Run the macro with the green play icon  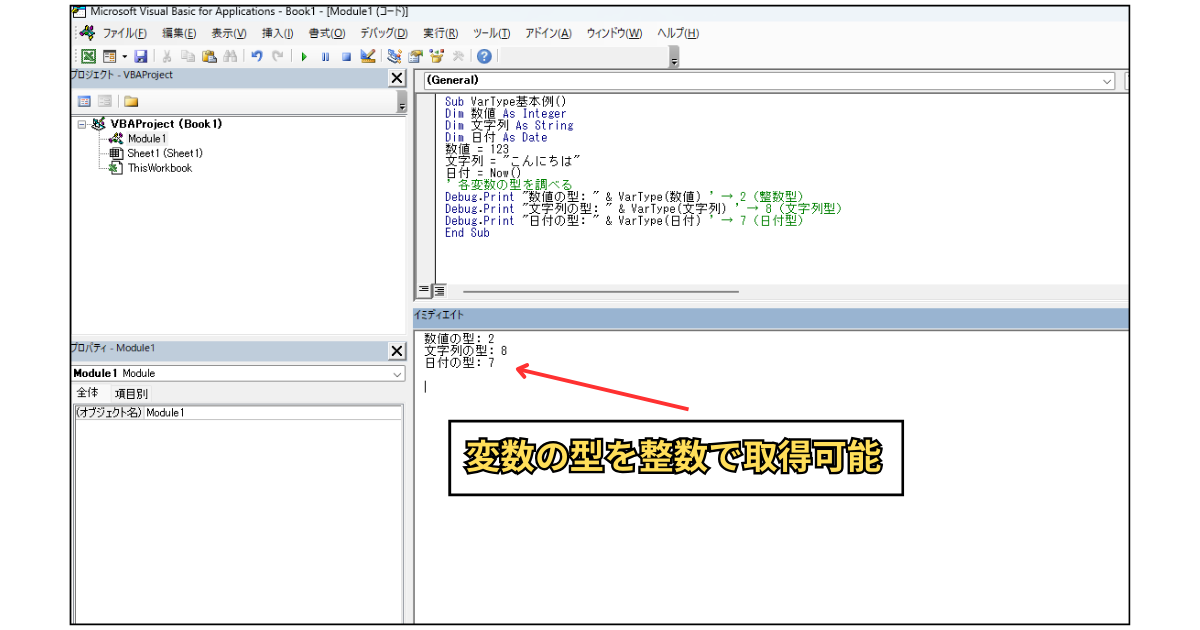click(304, 57)
